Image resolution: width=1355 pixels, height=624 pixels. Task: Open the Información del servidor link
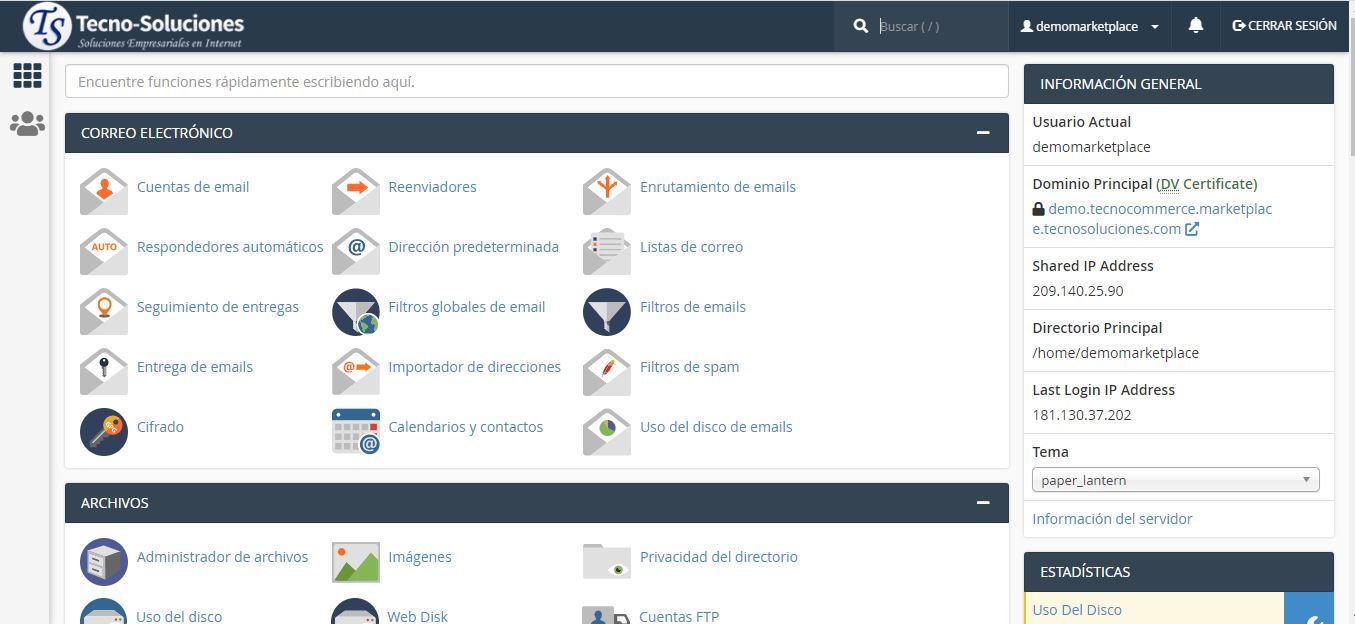click(x=1112, y=519)
